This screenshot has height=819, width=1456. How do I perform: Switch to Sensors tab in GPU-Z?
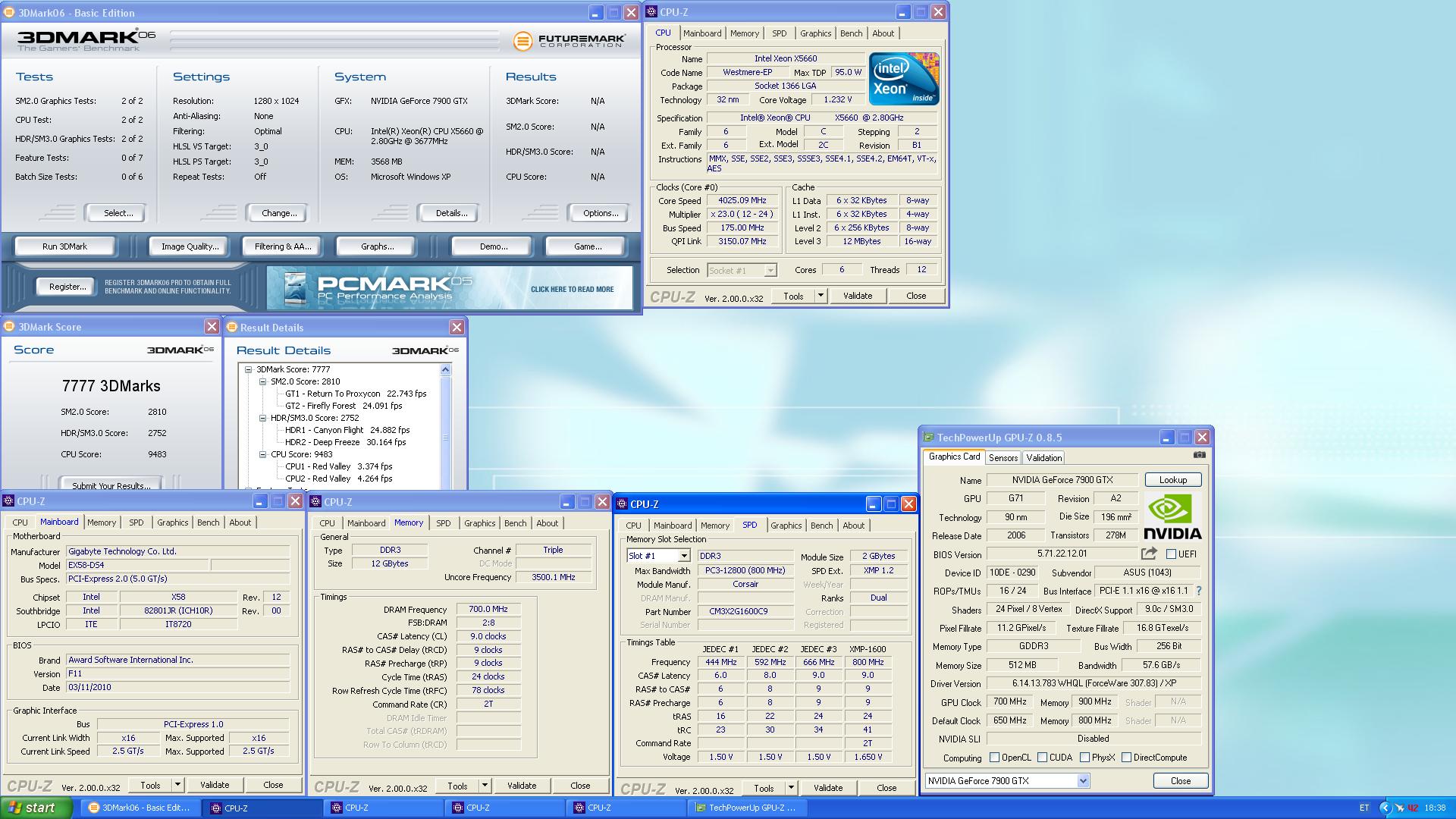point(1003,457)
